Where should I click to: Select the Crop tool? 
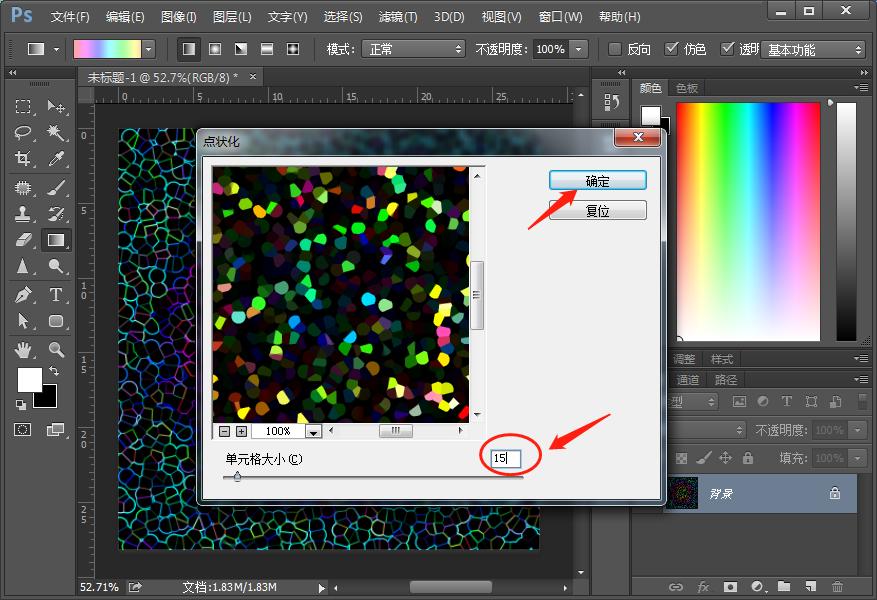pyautogui.click(x=23, y=160)
